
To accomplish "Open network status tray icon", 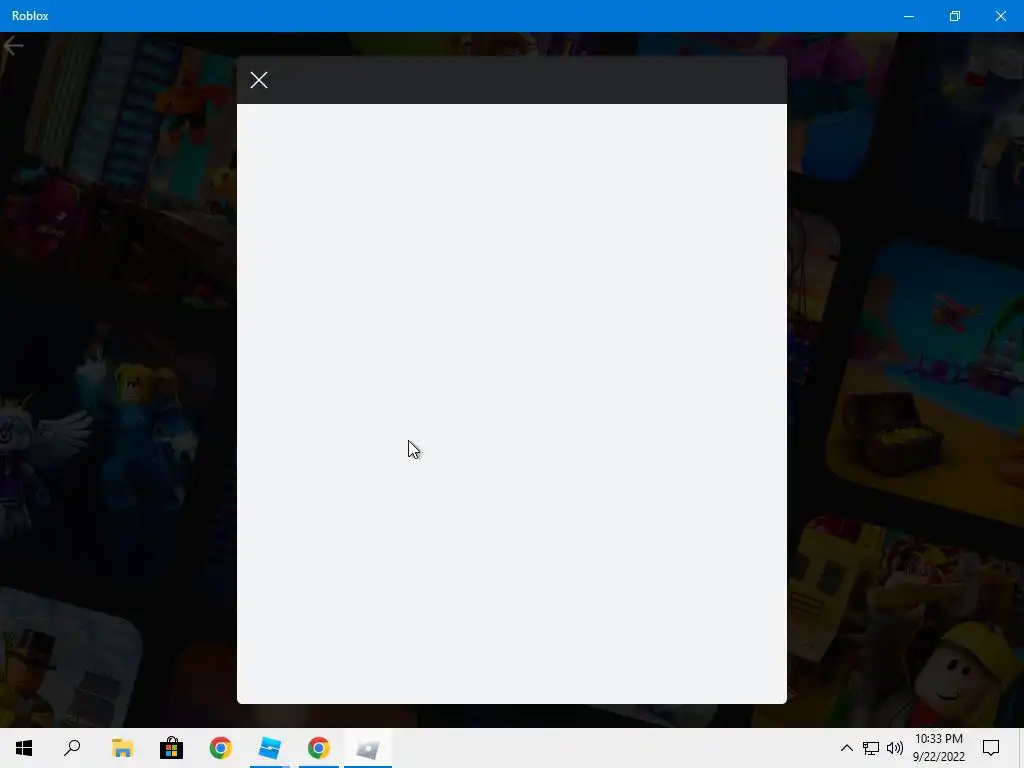I will point(871,748).
